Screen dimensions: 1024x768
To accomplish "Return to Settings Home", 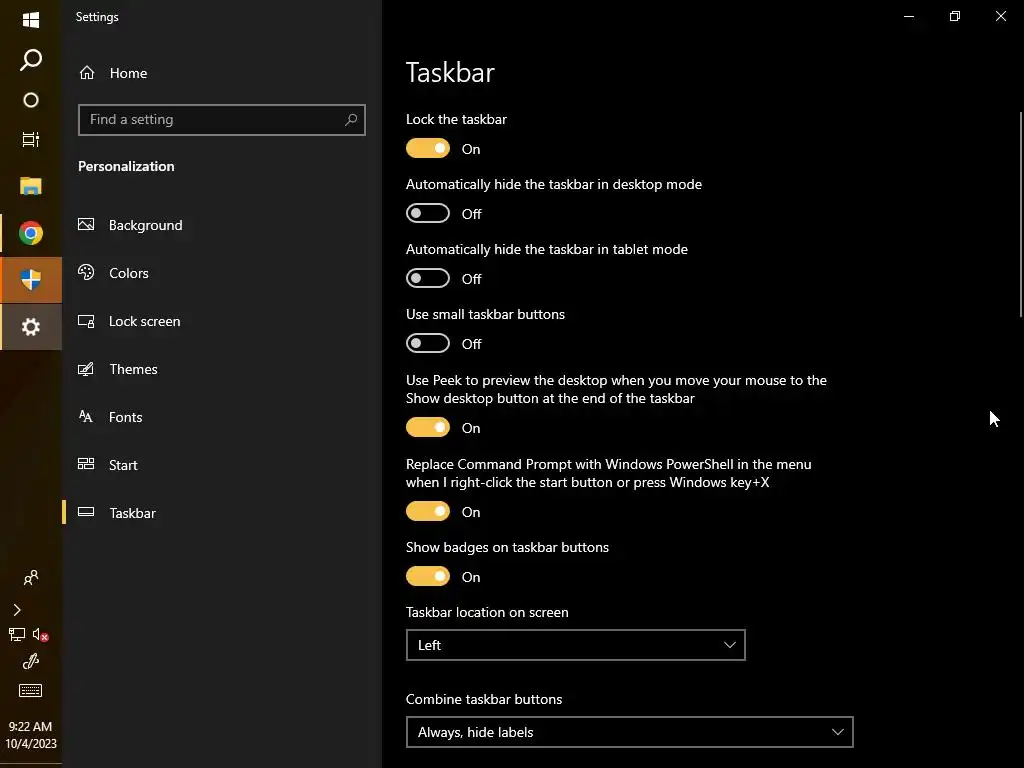I will tap(128, 73).
